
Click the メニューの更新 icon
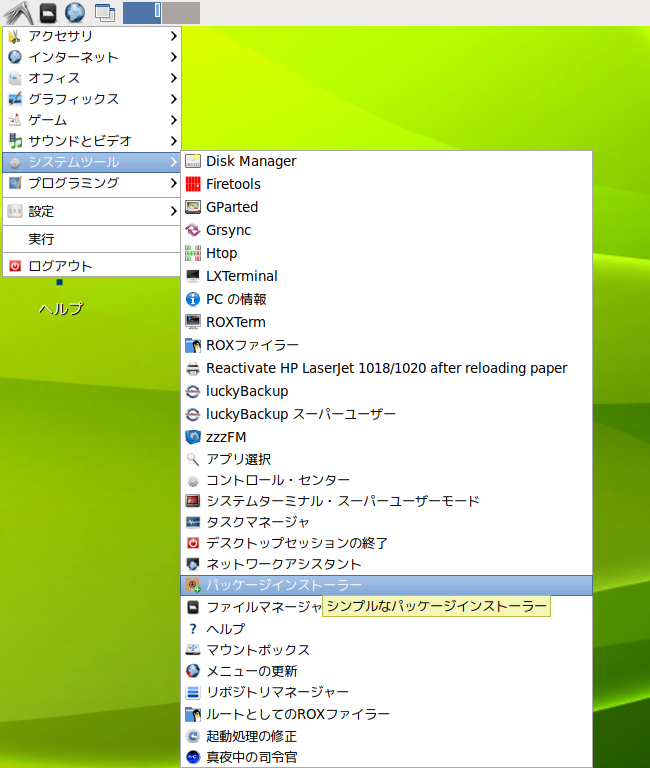point(193,671)
